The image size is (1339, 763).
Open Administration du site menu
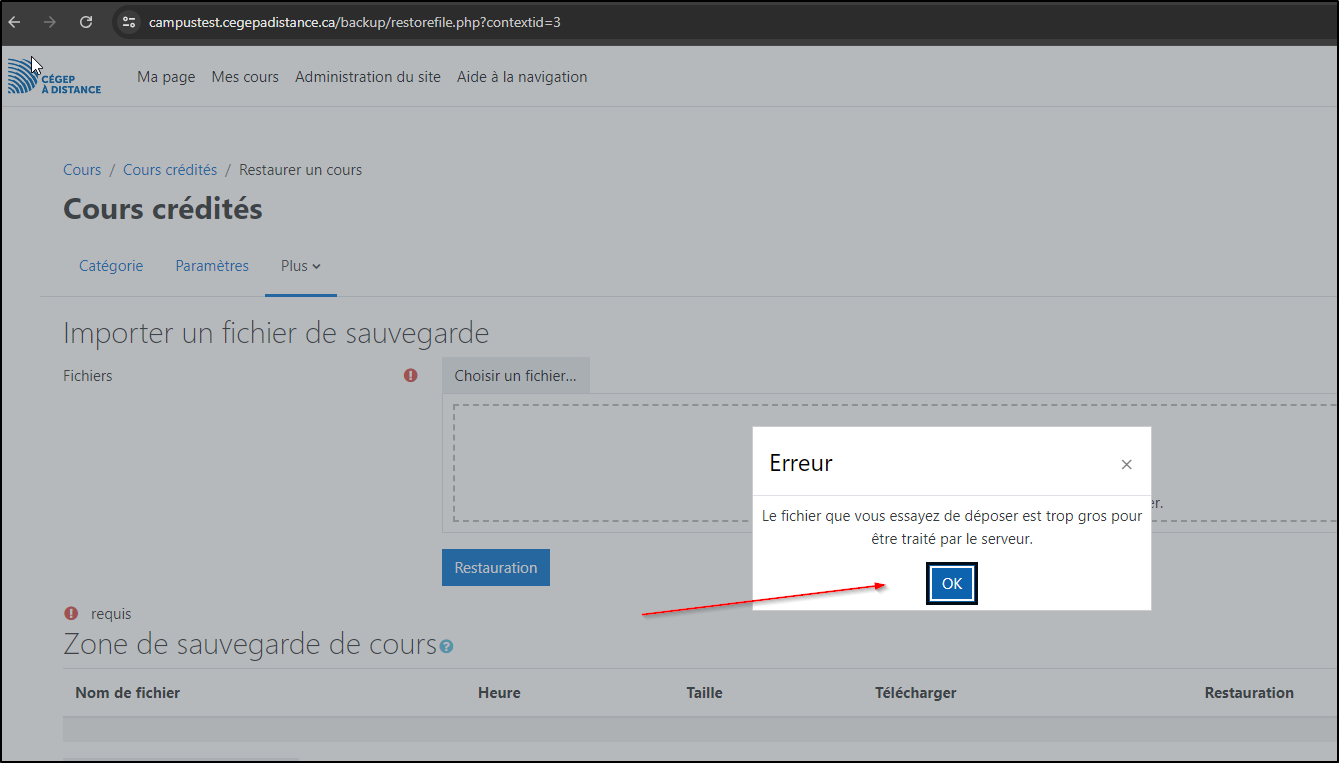pyautogui.click(x=367, y=77)
